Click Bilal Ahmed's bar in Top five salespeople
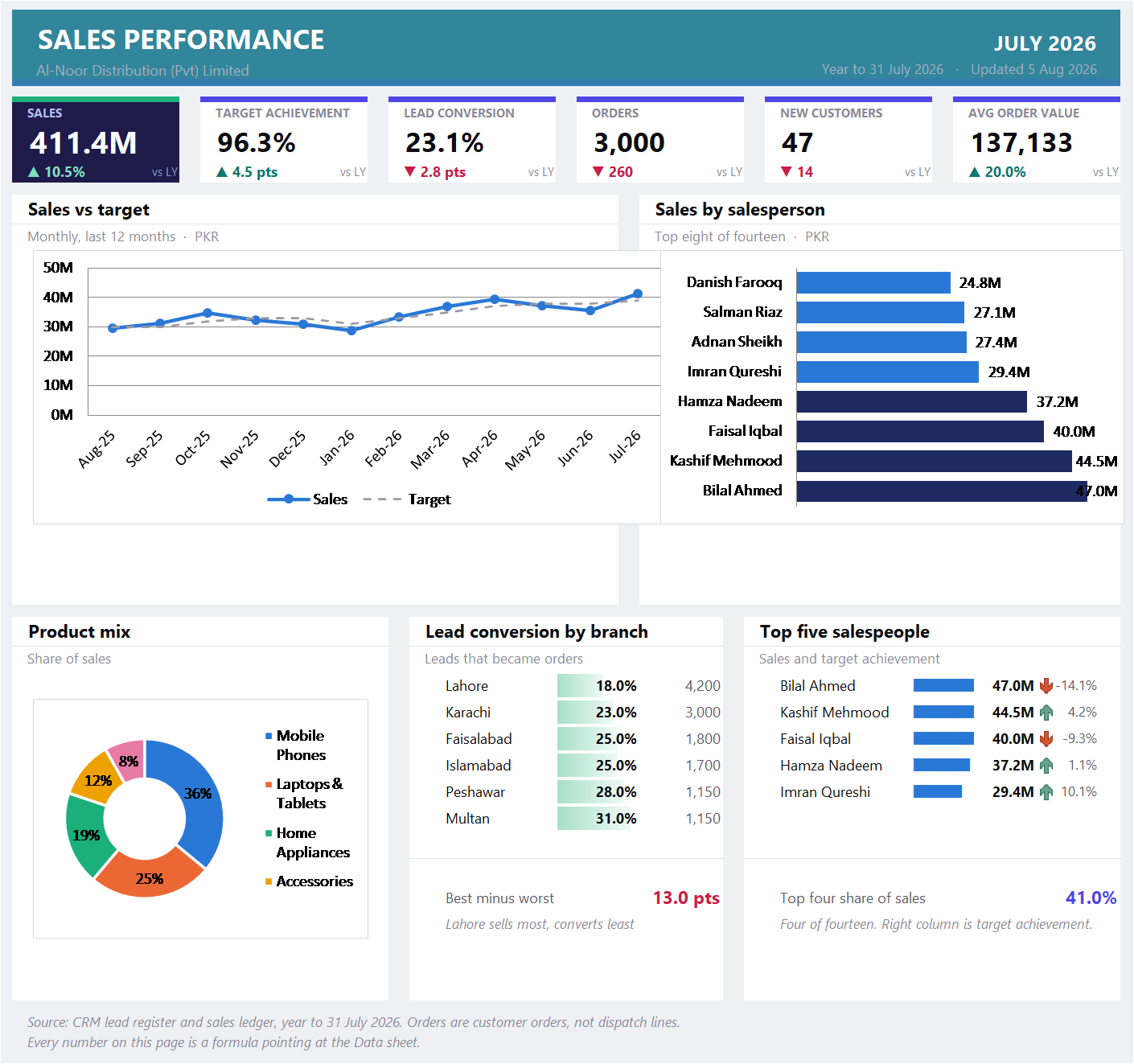1134x1064 pixels. (943, 686)
